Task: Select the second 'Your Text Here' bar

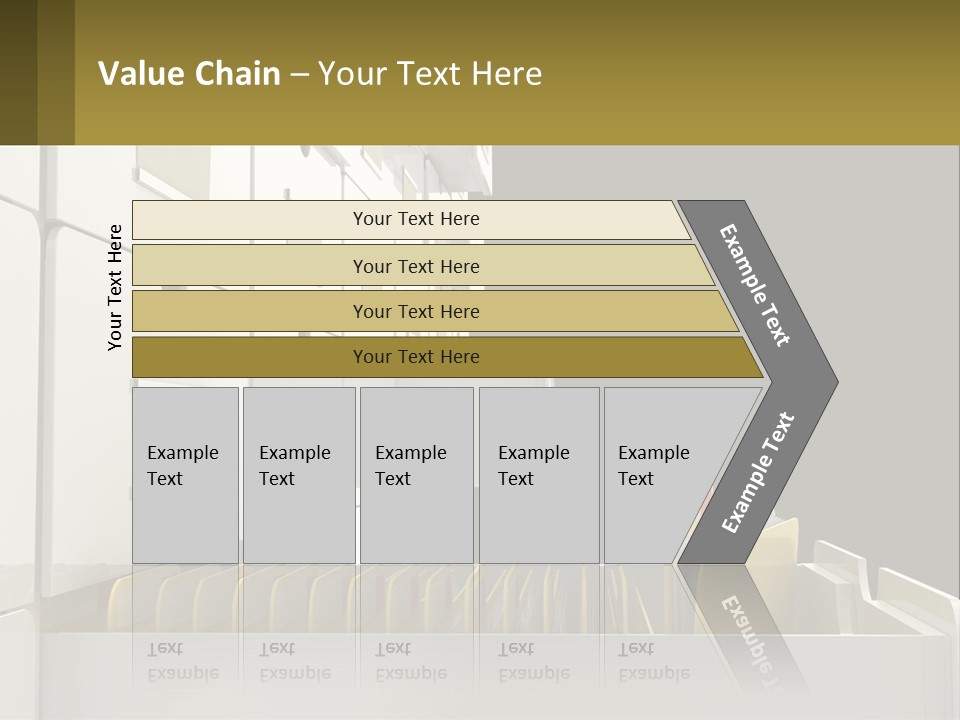Action: pyautogui.click(x=415, y=266)
